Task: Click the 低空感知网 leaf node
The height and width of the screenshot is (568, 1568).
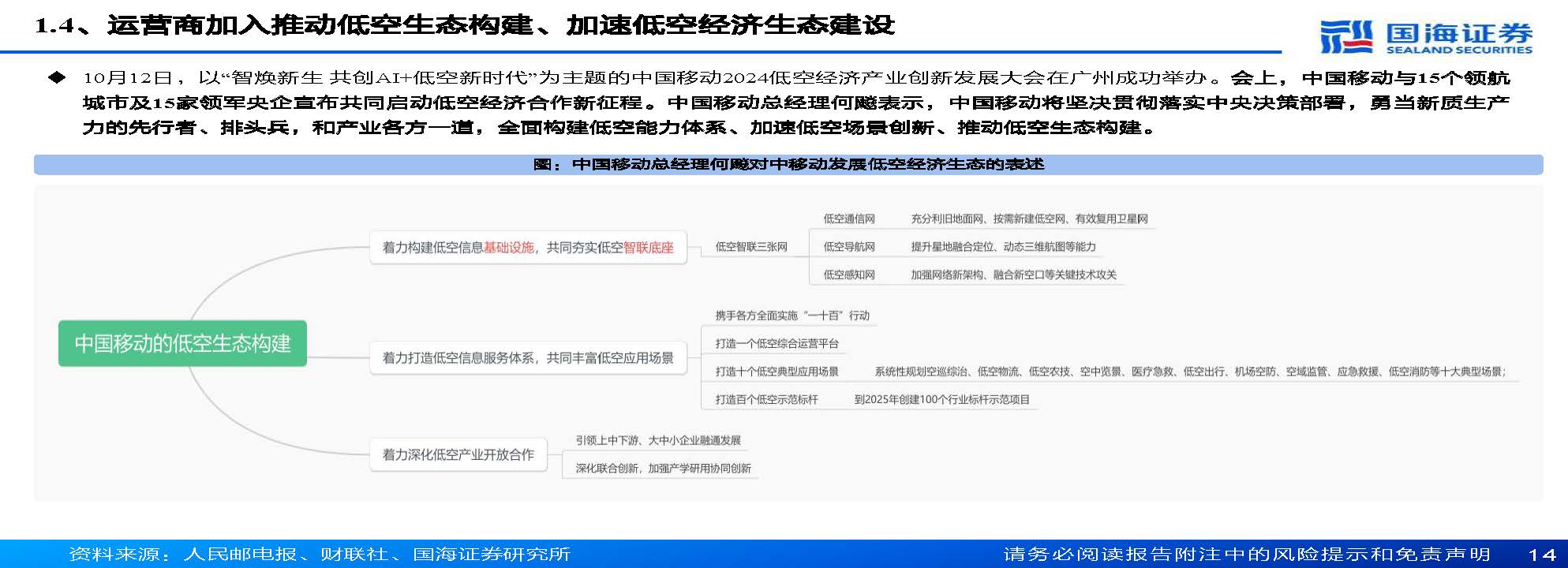Action: pyautogui.click(x=848, y=275)
